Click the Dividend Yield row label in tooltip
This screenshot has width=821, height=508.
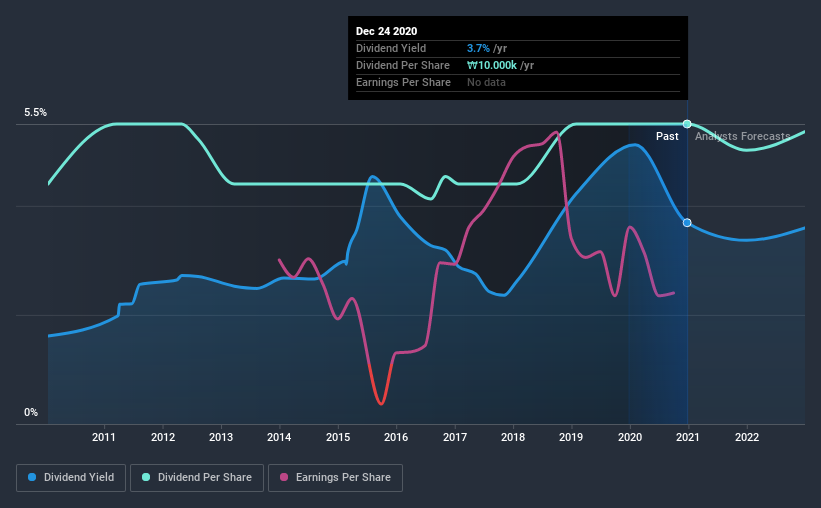(391, 48)
